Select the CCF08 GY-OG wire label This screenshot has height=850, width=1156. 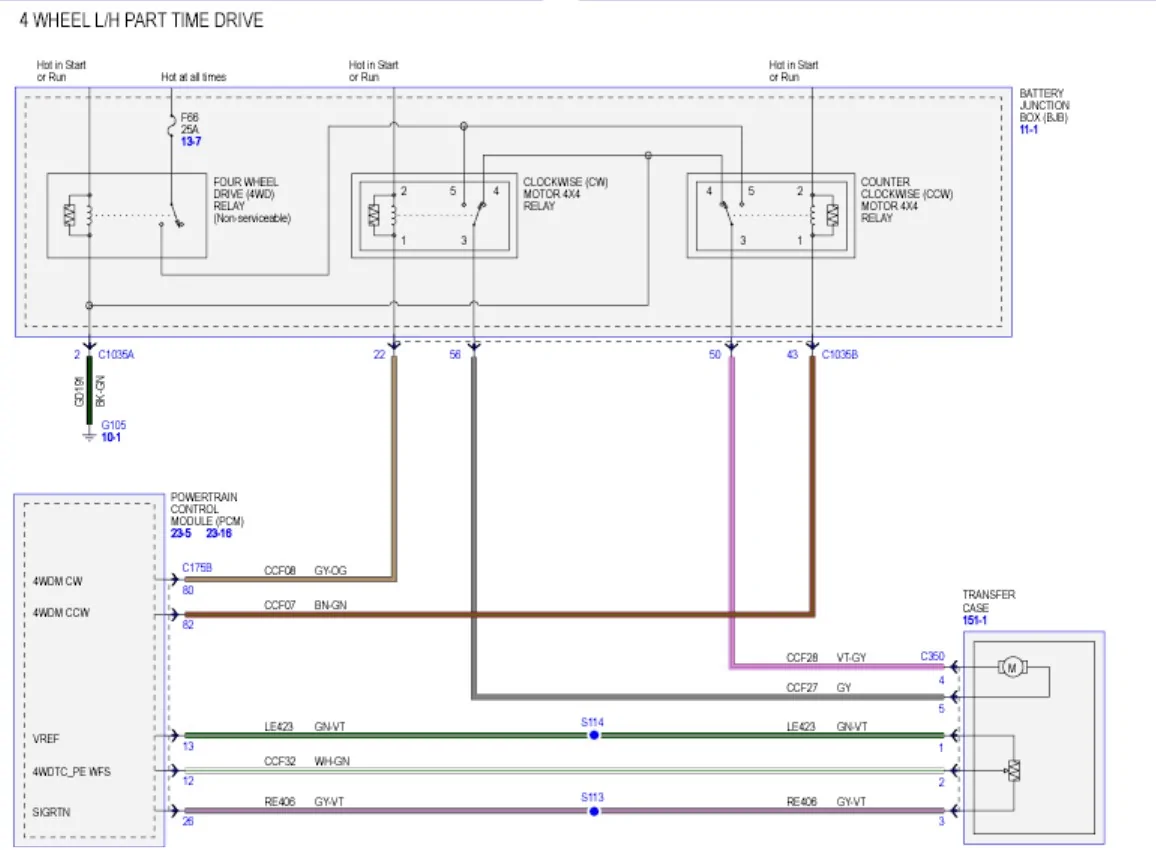305,571
